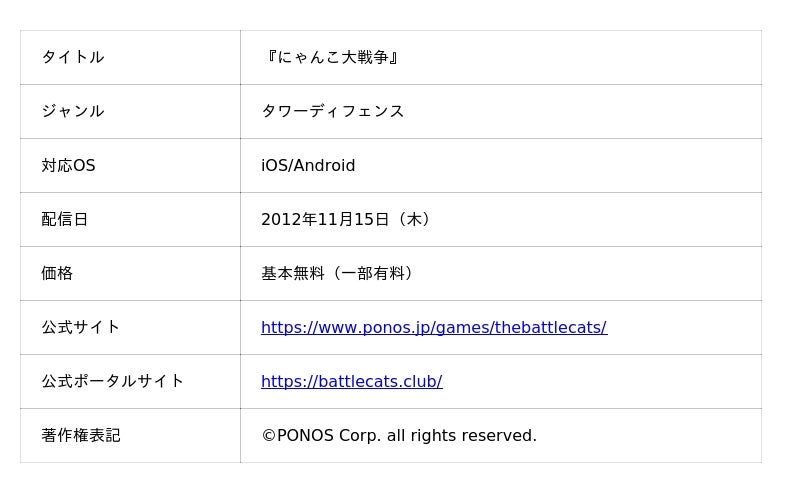Click empty area right of iOS/Android text

click(559, 165)
